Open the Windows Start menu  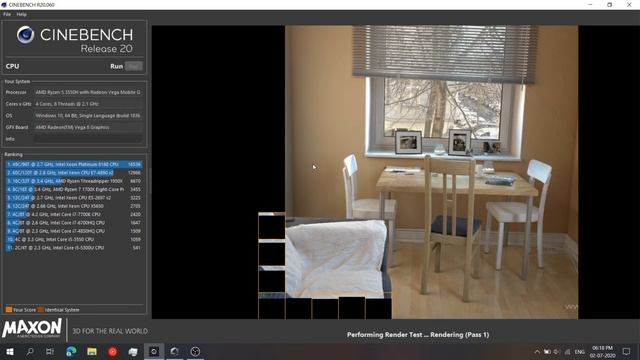coord(10,351)
